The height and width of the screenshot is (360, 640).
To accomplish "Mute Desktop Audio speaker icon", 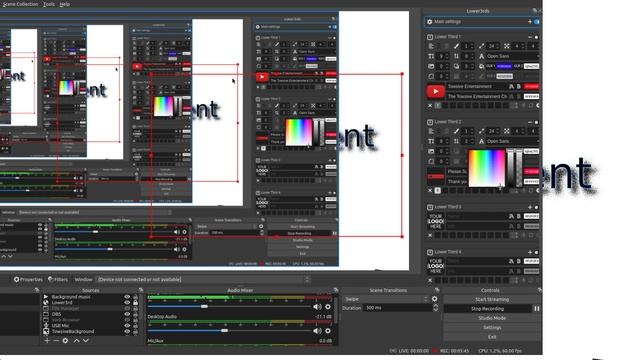I will pyautogui.click(x=317, y=331).
